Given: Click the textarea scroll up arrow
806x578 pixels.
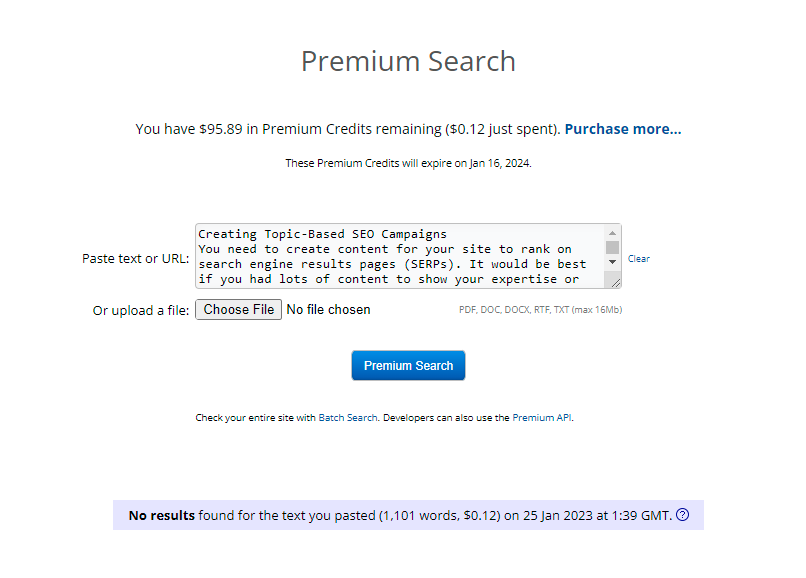Looking at the screenshot, I should [612, 233].
